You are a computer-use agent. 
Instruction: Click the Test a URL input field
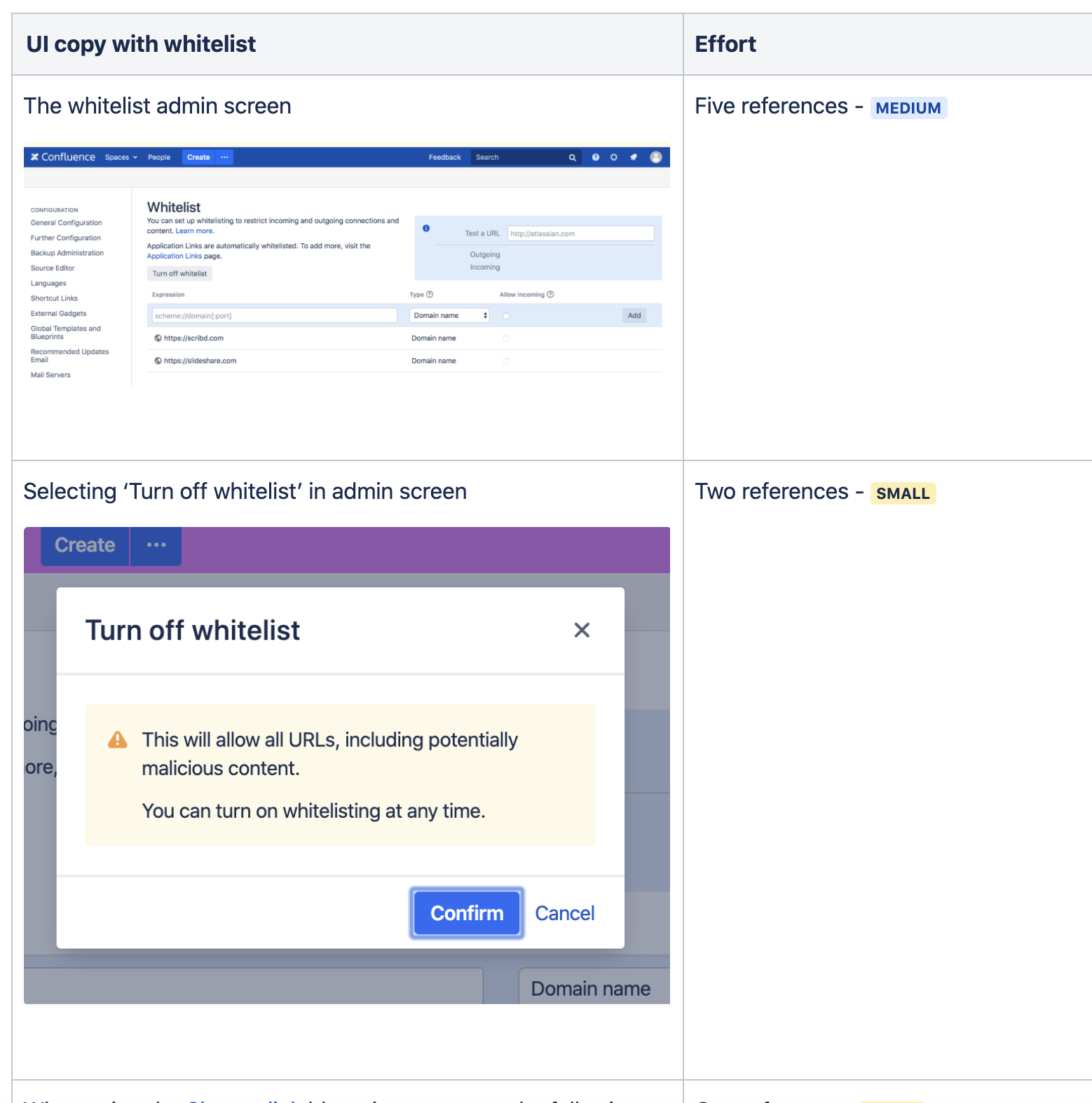click(x=581, y=233)
